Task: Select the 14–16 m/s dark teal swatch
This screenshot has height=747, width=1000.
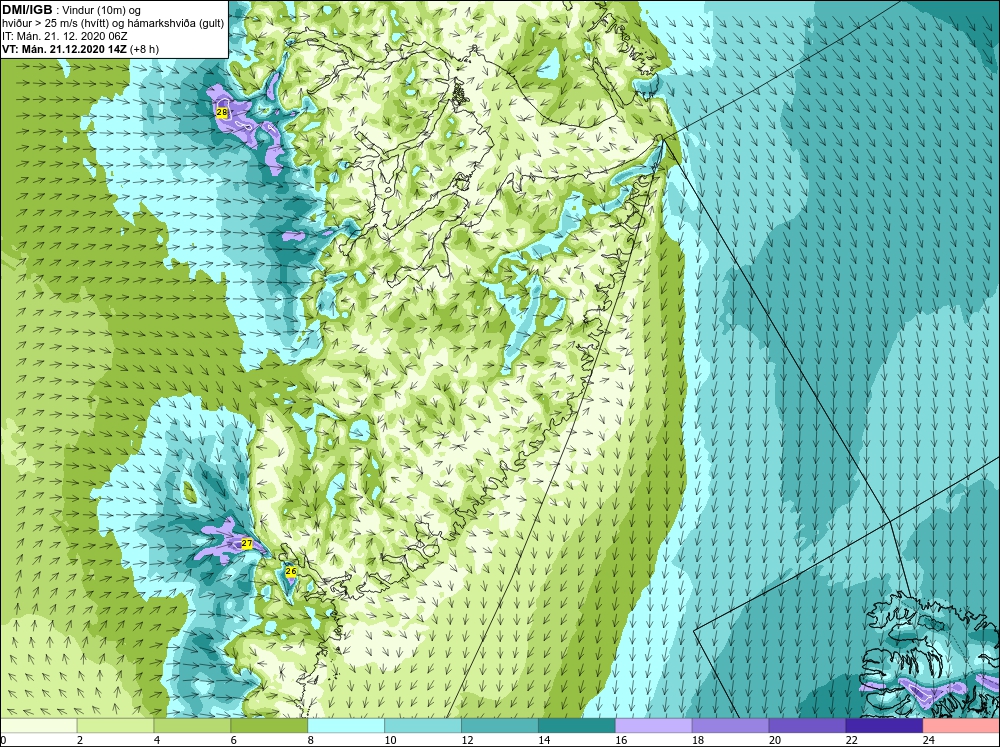Action: (577, 726)
